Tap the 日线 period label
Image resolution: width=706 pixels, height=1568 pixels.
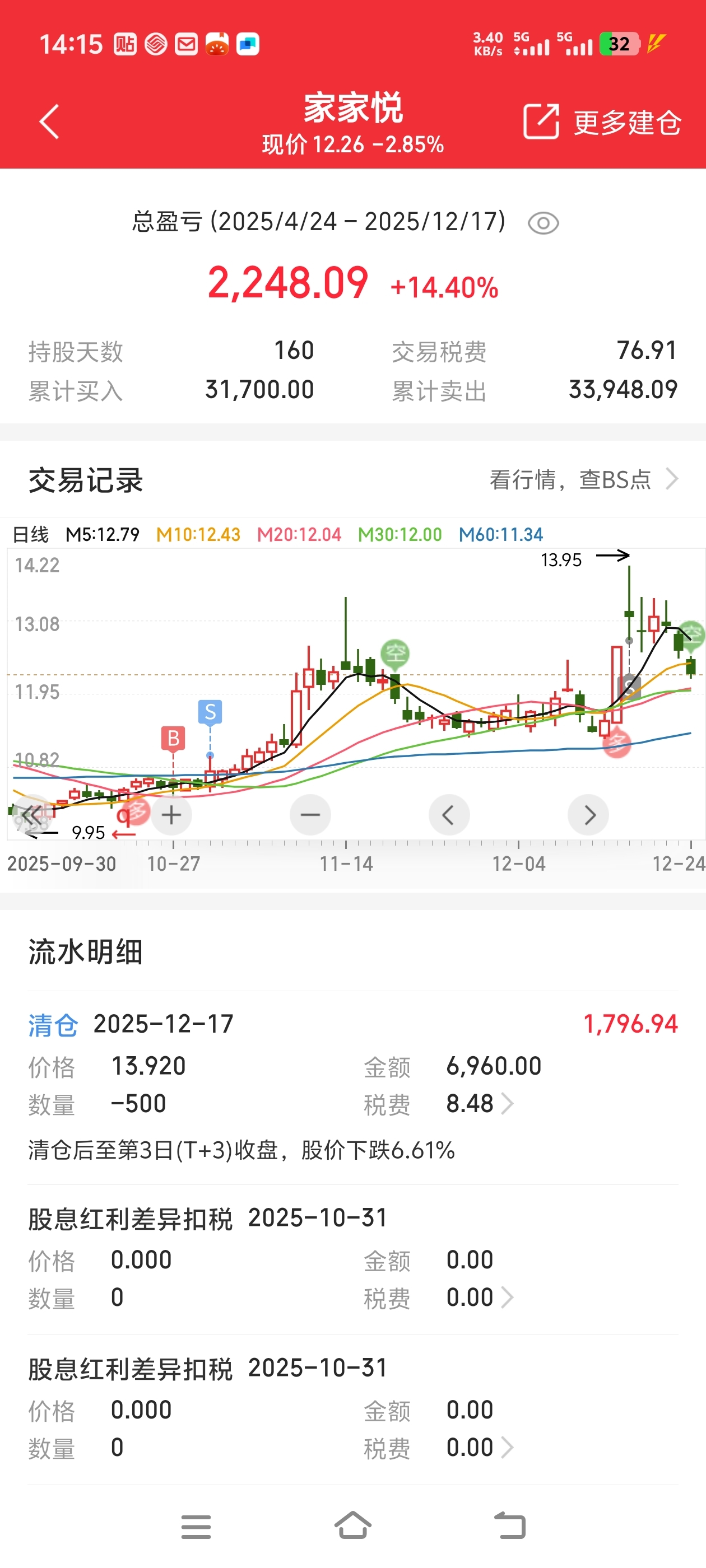click(30, 534)
